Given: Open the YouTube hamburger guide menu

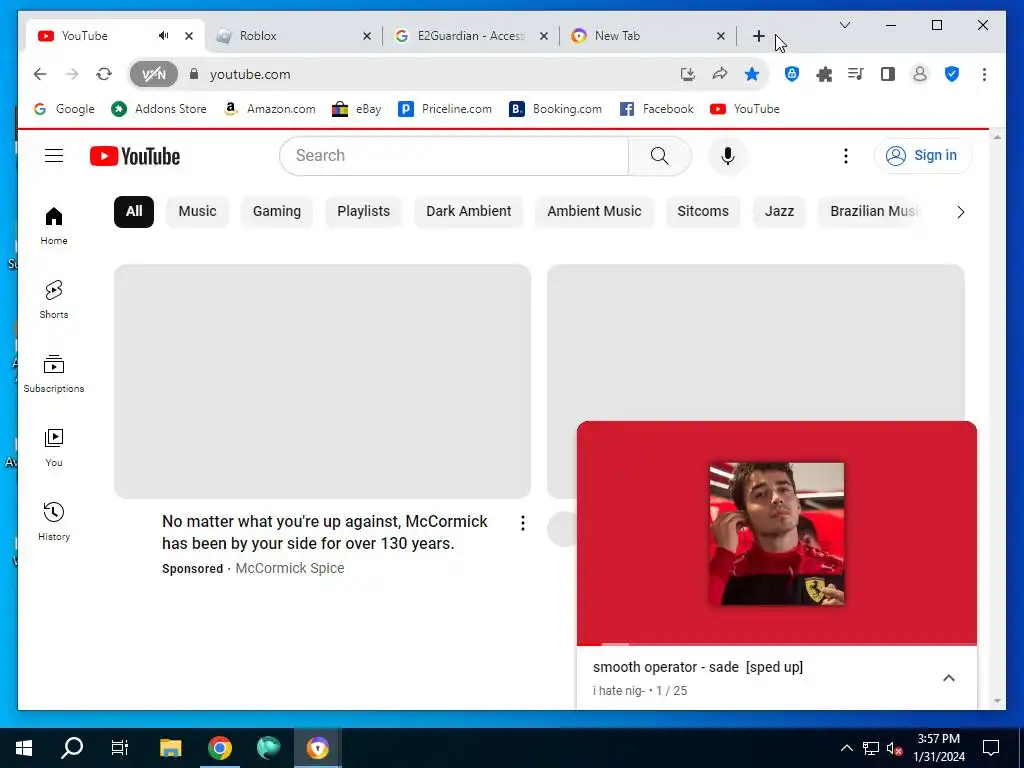Looking at the screenshot, I should 54,155.
